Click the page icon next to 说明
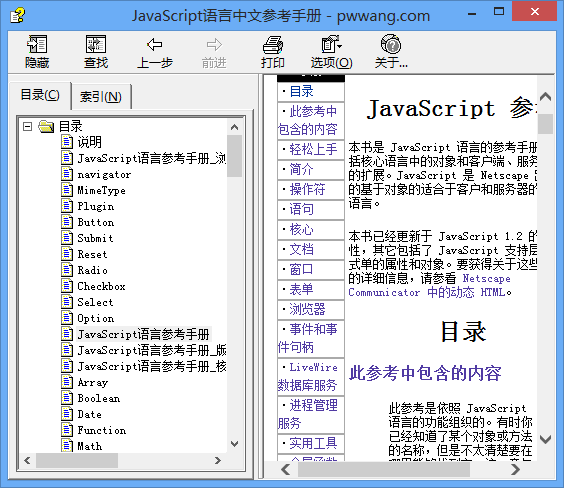The height and width of the screenshot is (488, 564). (x=67, y=142)
